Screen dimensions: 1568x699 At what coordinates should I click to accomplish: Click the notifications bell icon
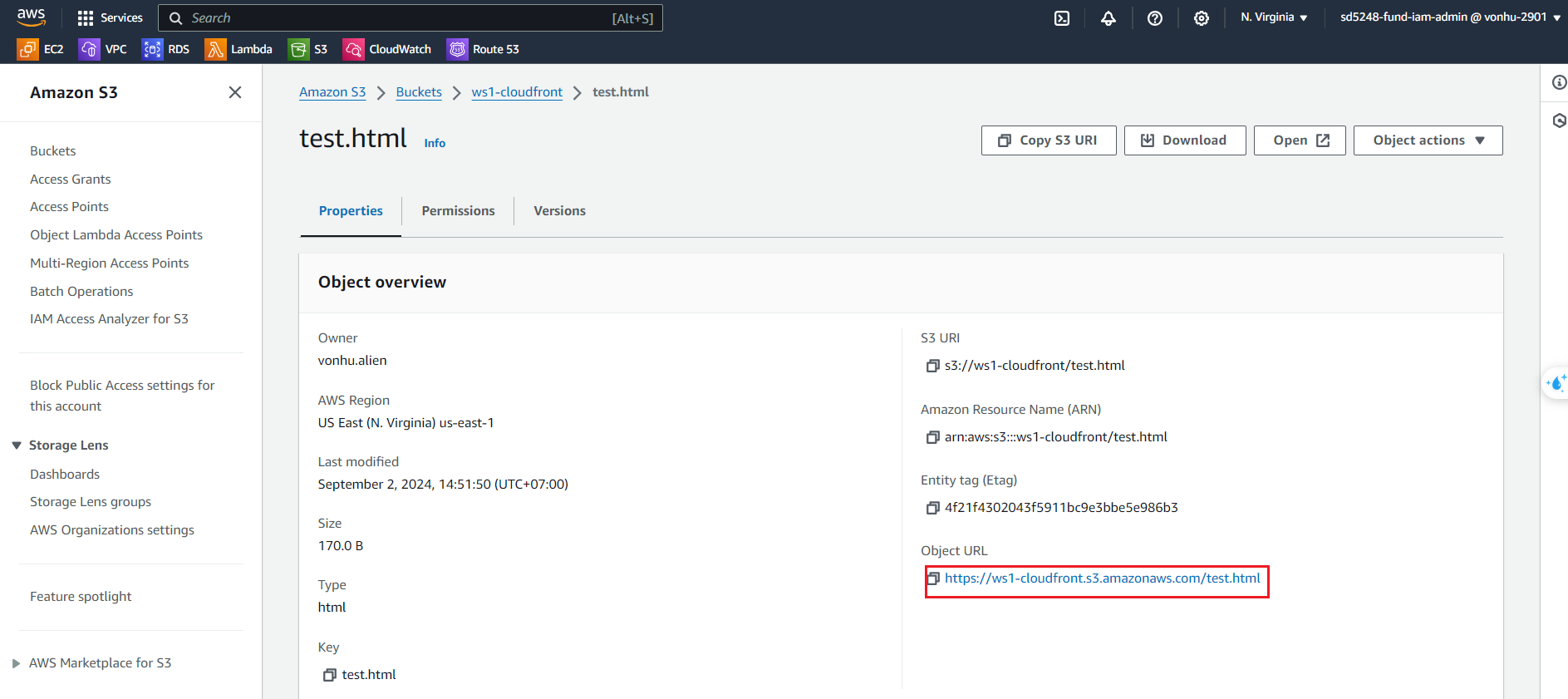1108,18
